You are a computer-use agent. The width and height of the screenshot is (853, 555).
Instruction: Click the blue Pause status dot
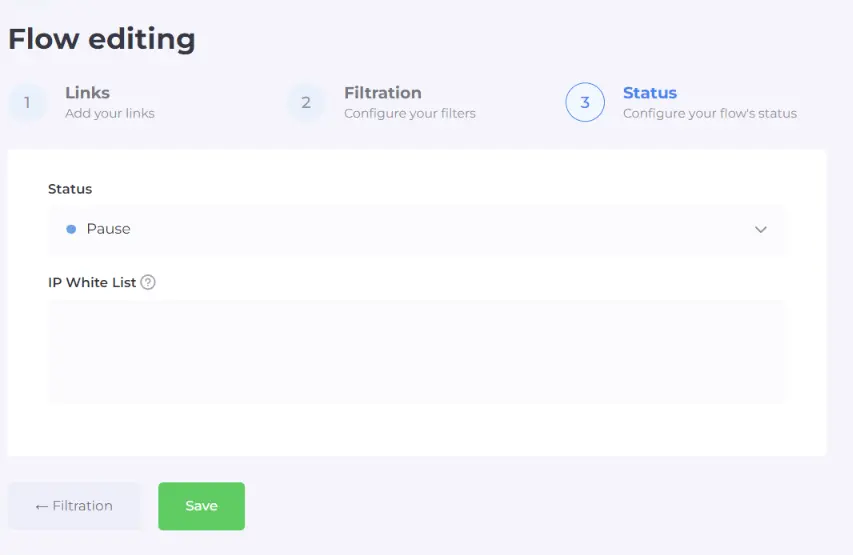[x=71, y=229]
